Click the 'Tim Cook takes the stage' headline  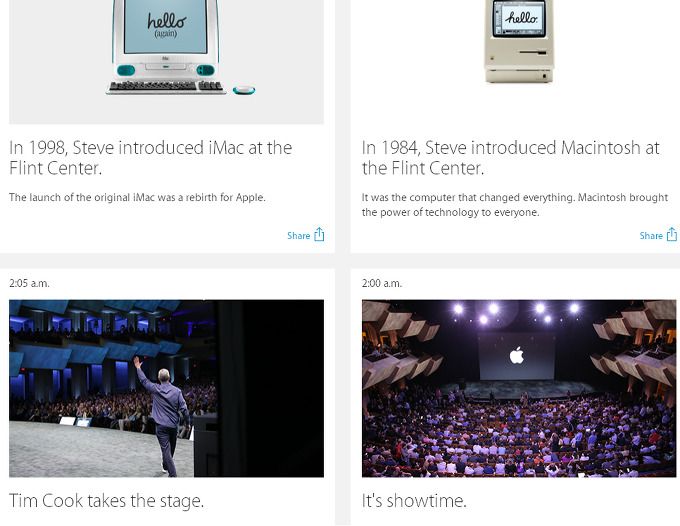click(106, 501)
